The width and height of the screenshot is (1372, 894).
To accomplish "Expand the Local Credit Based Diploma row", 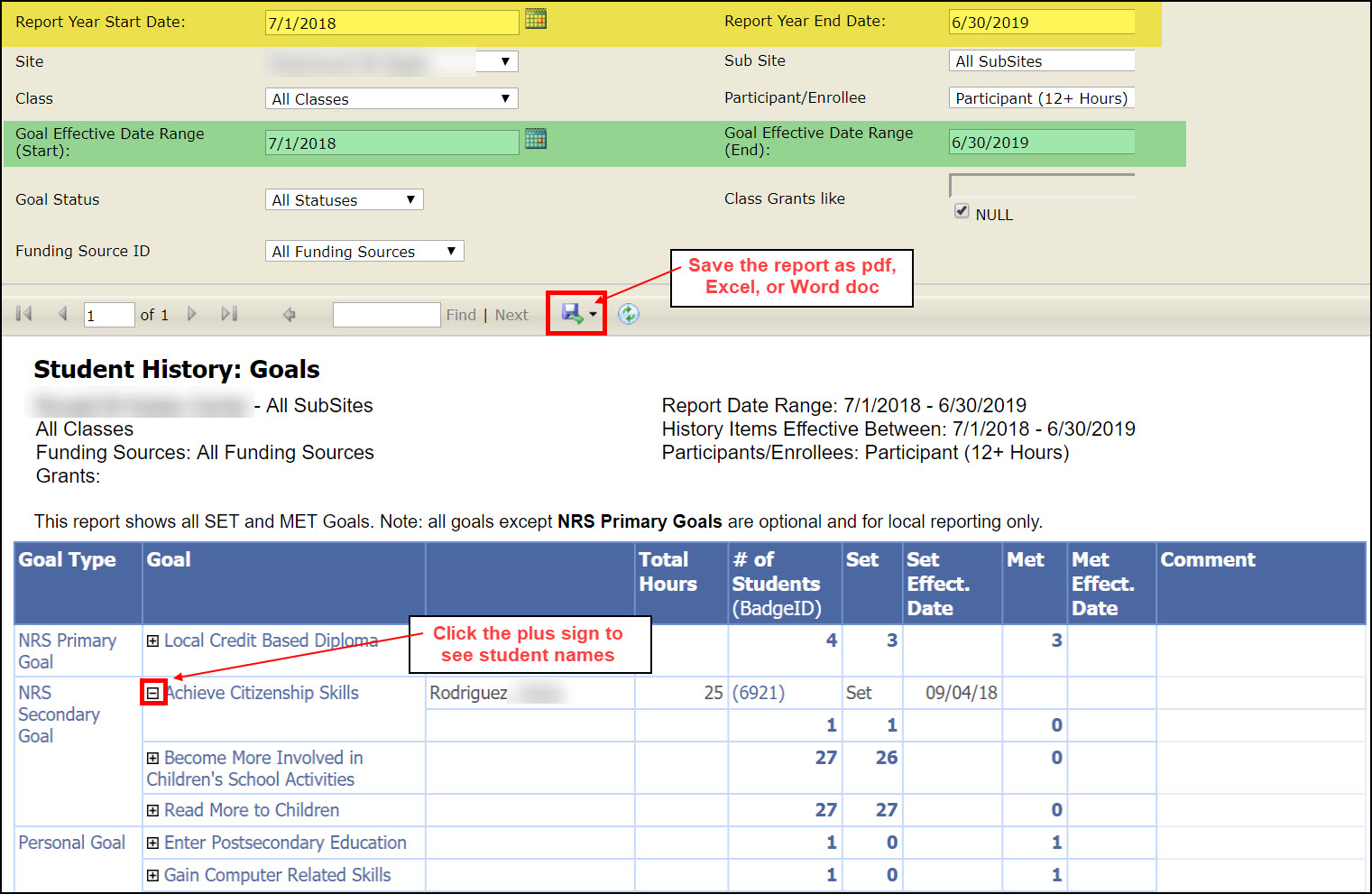I will (x=153, y=641).
